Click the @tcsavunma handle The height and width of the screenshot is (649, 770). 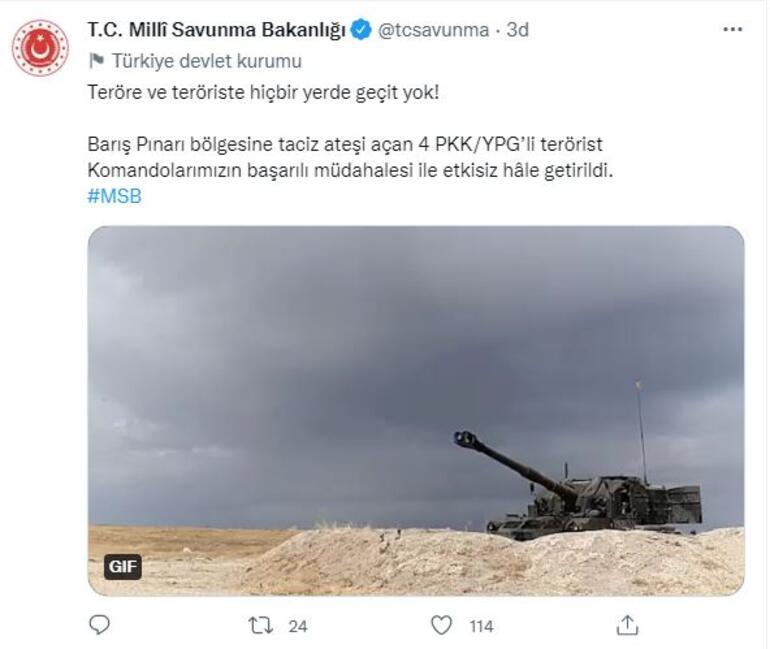434,30
